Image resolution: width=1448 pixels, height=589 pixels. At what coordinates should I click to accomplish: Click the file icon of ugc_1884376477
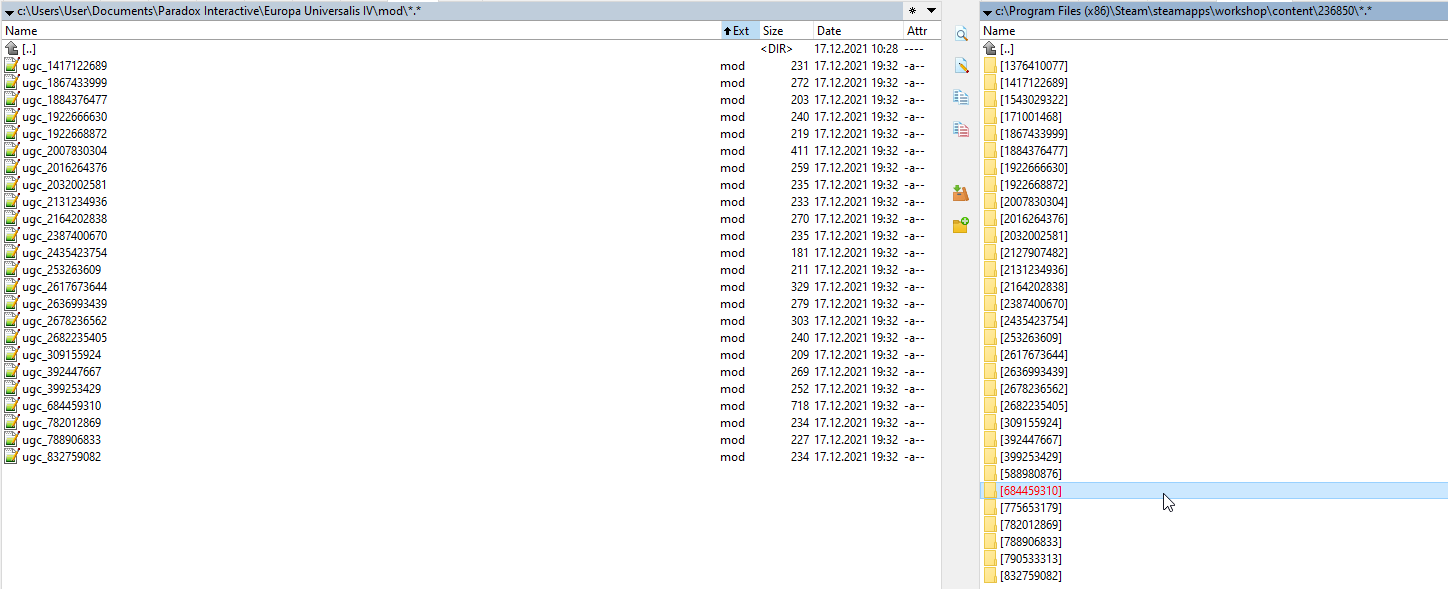coord(11,100)
